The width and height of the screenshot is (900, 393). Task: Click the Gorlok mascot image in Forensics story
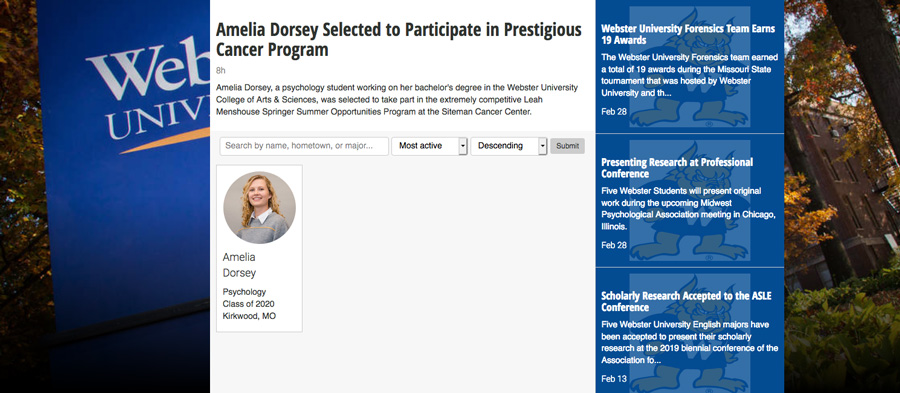tap(689, 67)
